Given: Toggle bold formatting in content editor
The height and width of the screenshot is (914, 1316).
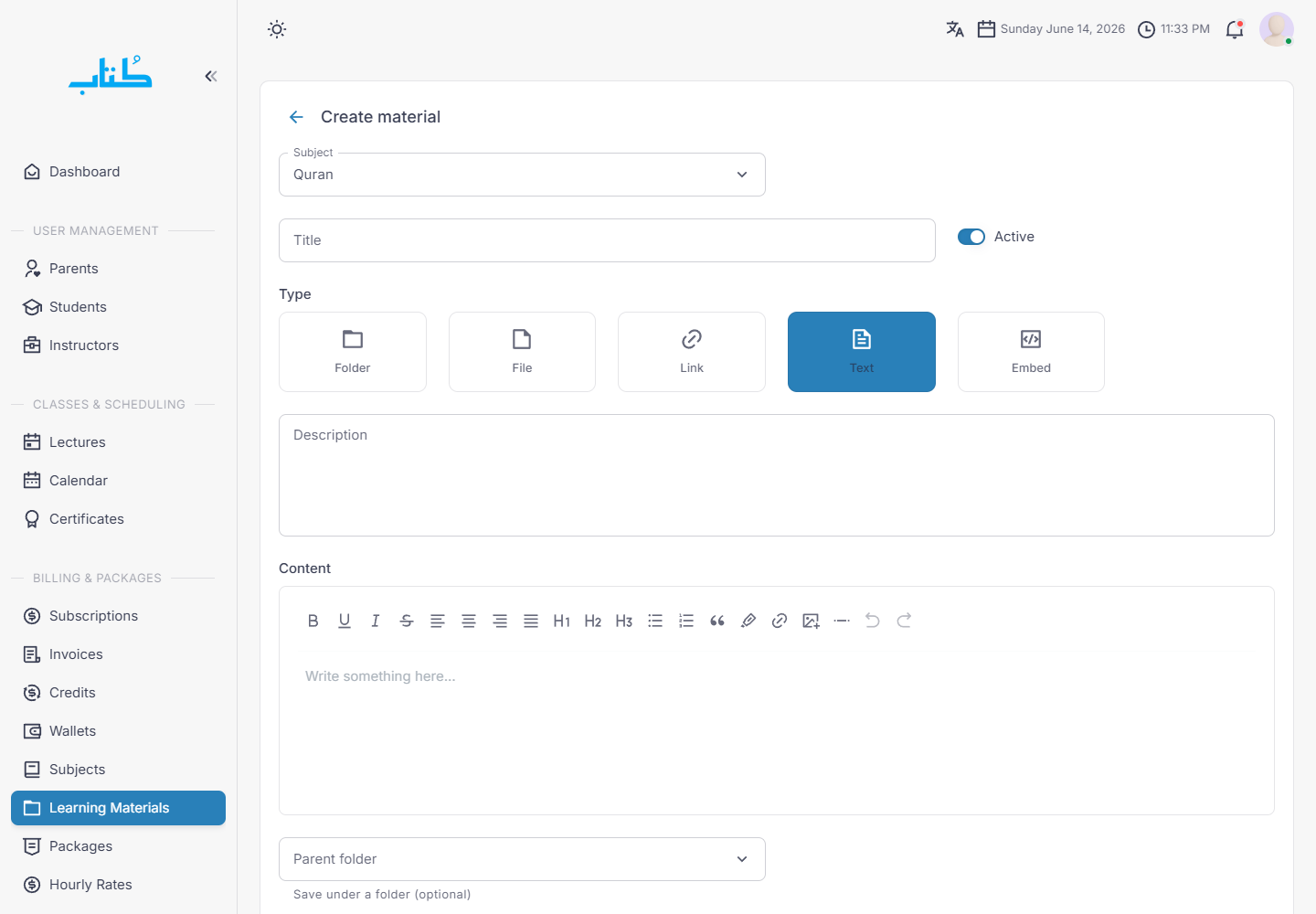Looking at the screenshot, I should pos(313,621).
